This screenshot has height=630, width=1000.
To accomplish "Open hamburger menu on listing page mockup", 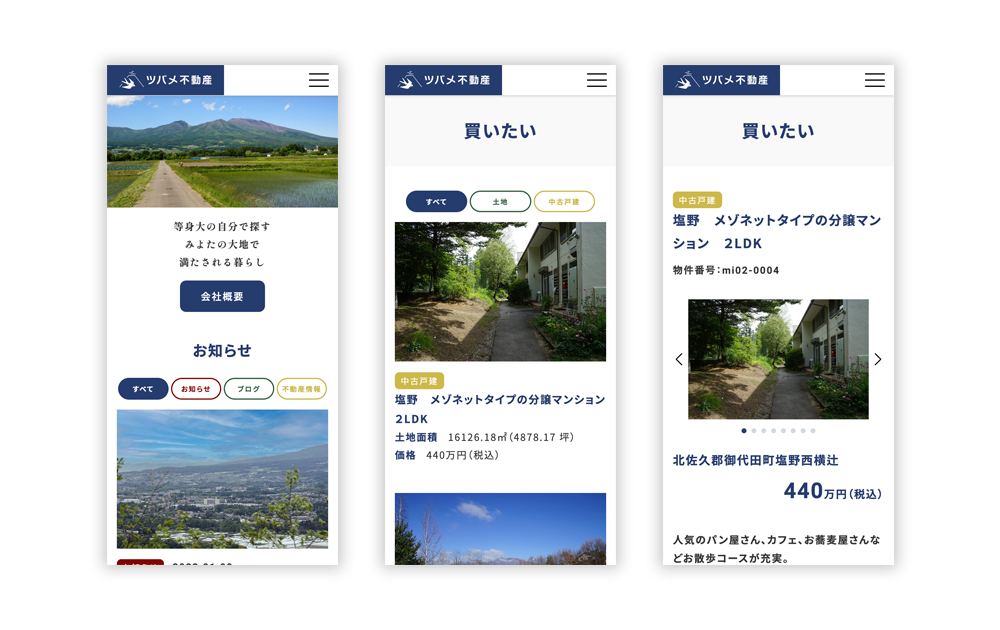I will click(597, 80).
